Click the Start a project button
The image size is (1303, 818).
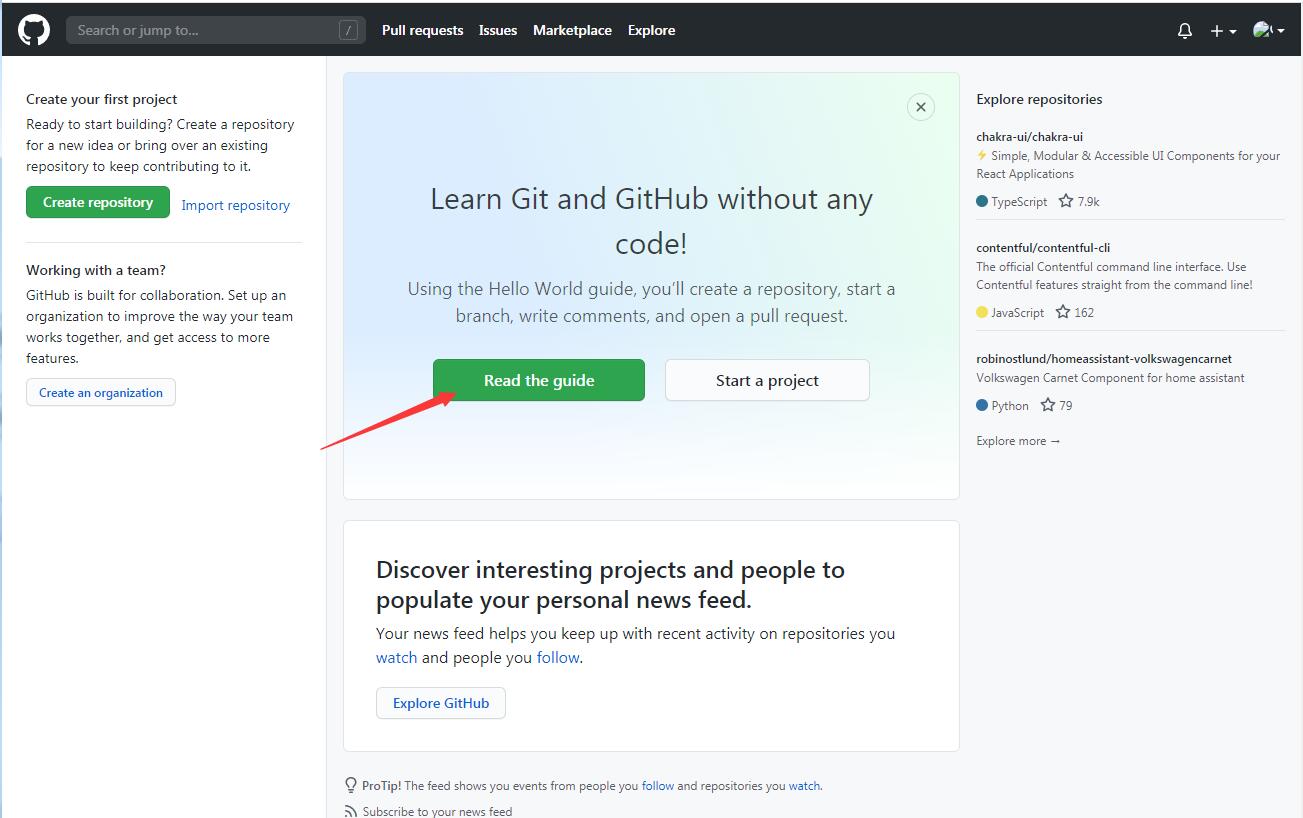(767, 380)
